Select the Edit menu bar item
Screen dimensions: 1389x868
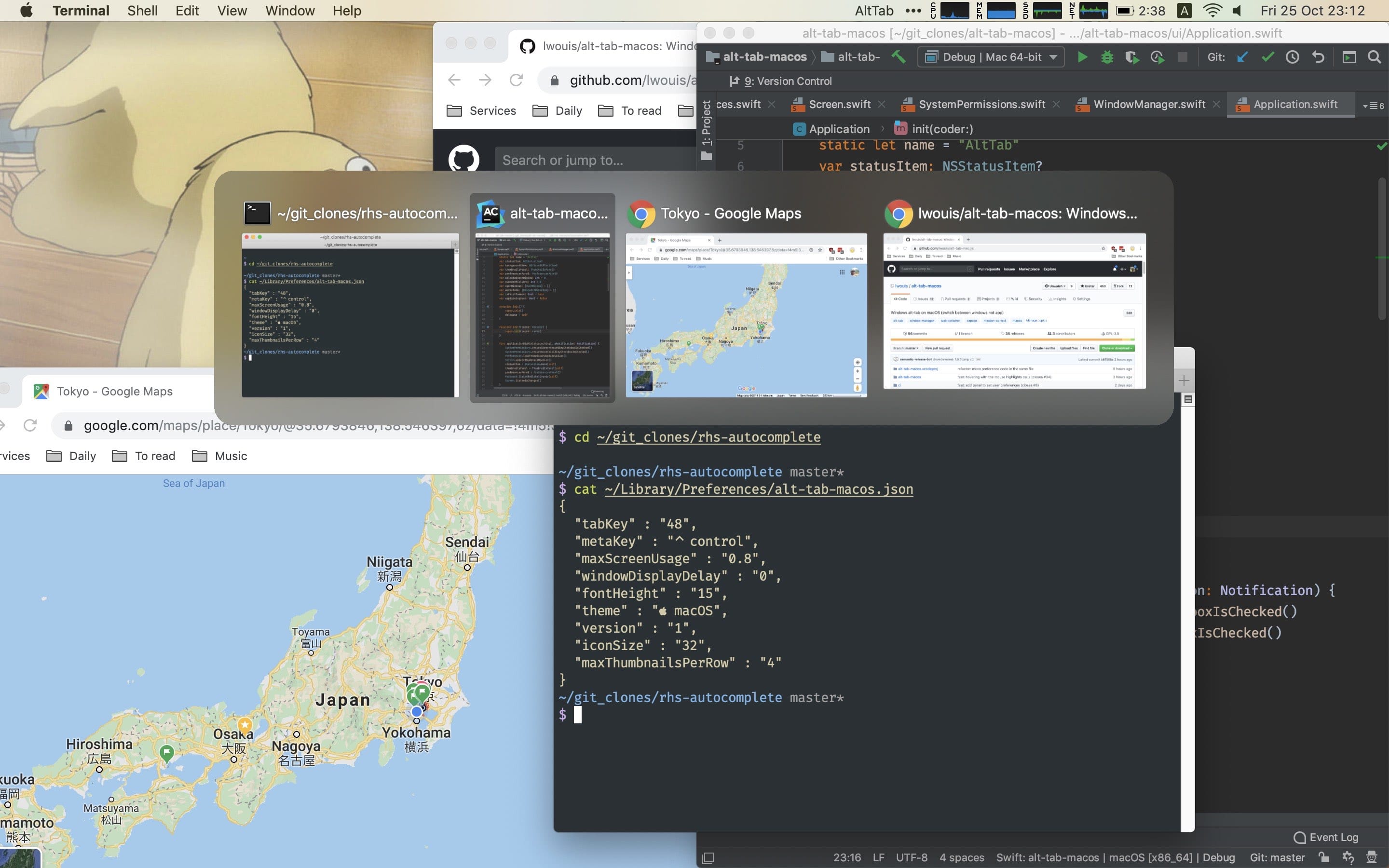(187, 10)
